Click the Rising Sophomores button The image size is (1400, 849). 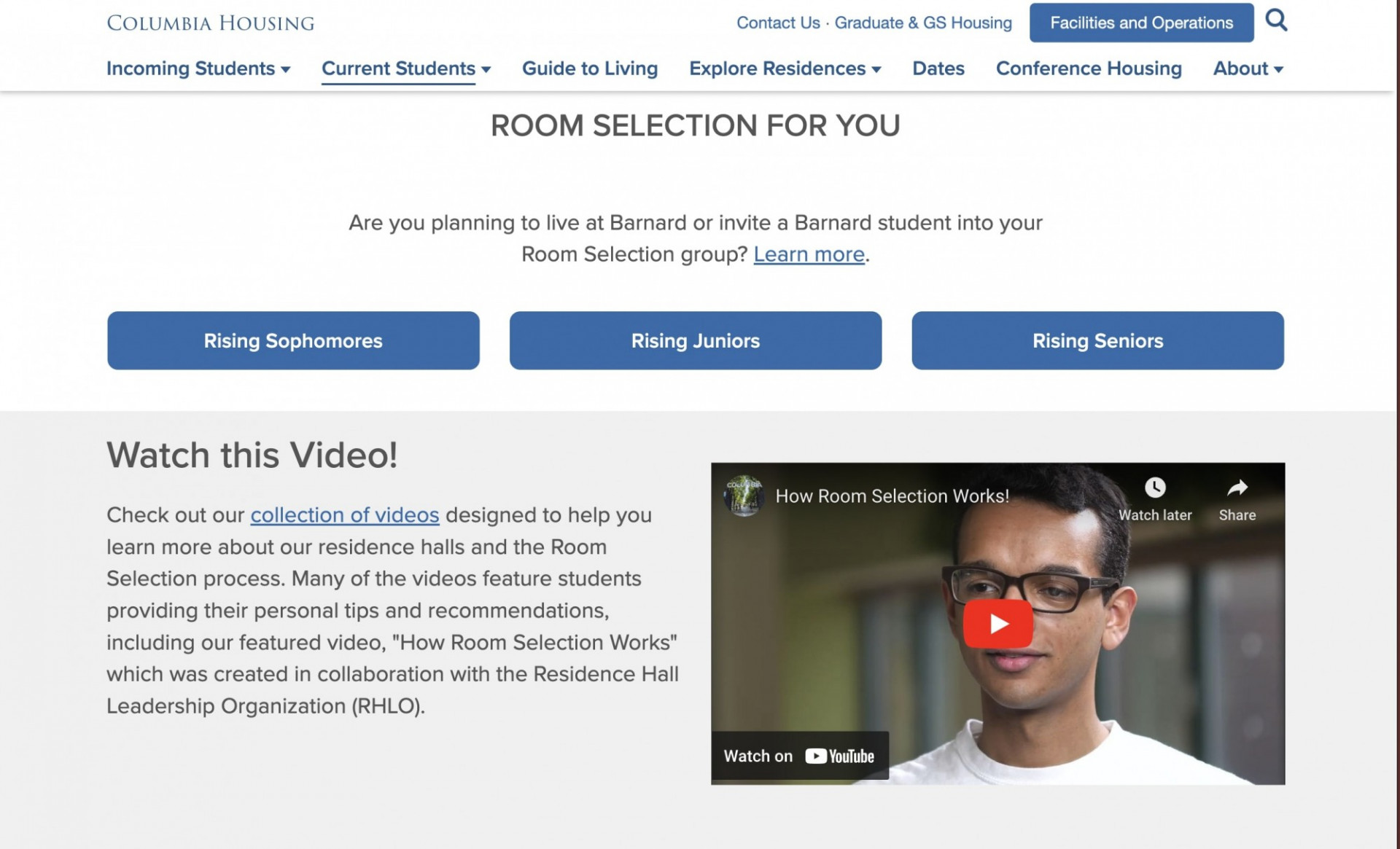click(293, 340)
